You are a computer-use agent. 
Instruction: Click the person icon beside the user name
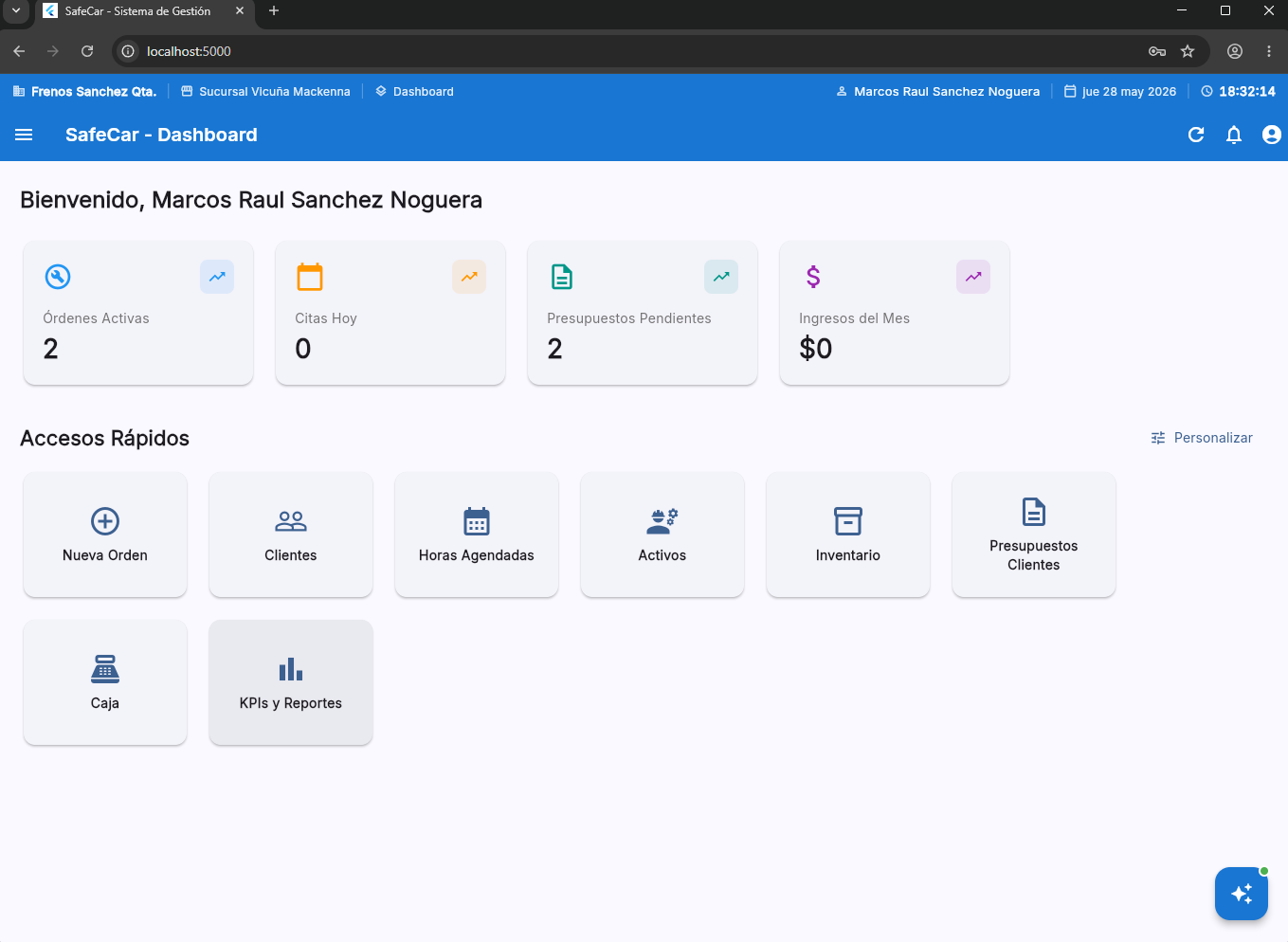(x=842, y=92)
